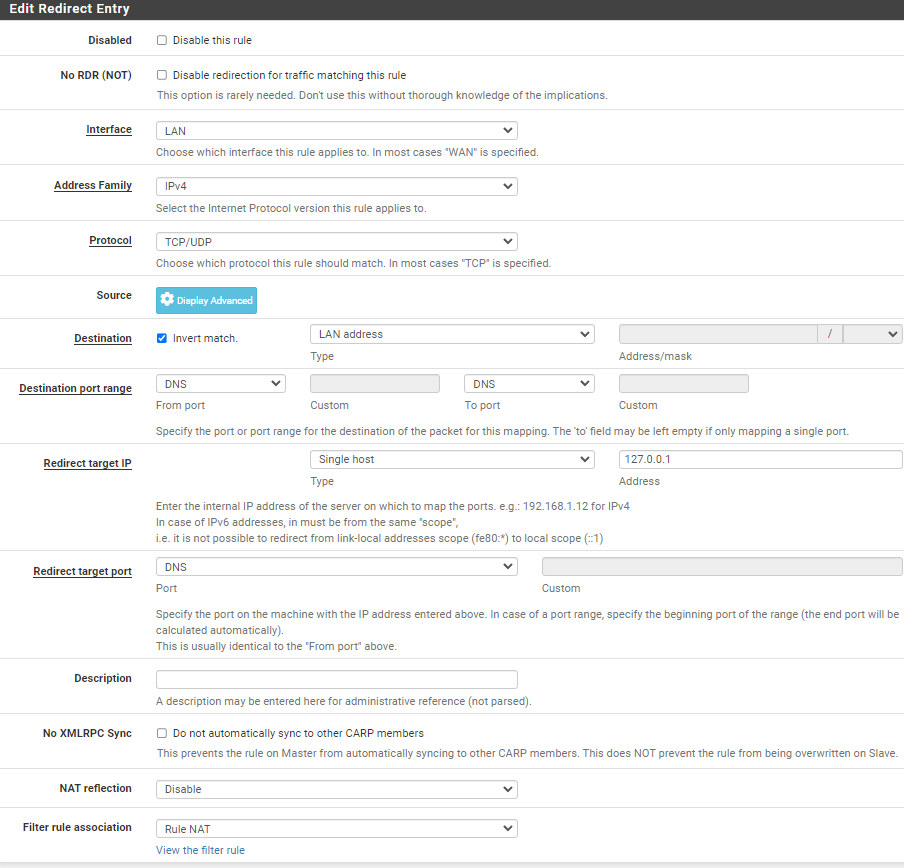904x868 pixels.
Task: Enable the Disable this rule checkbox
Action: pyautogui.click(x=162, y=41)
